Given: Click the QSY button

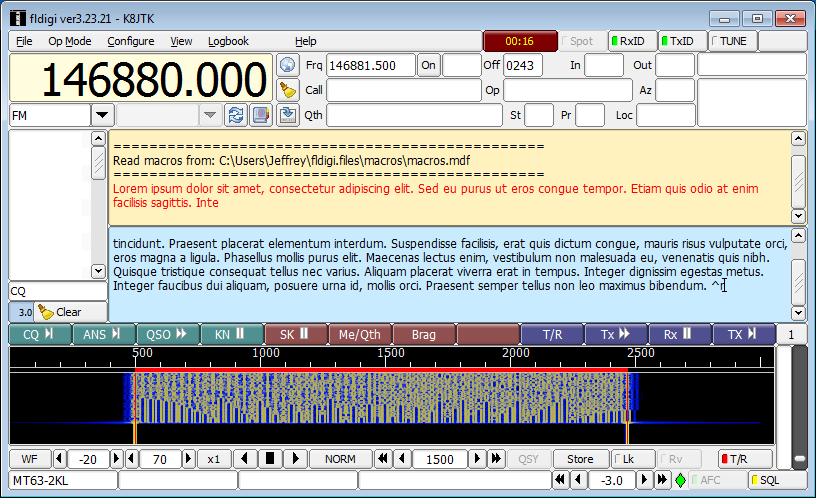Looking at the screenshot, I should pos(528,459).
